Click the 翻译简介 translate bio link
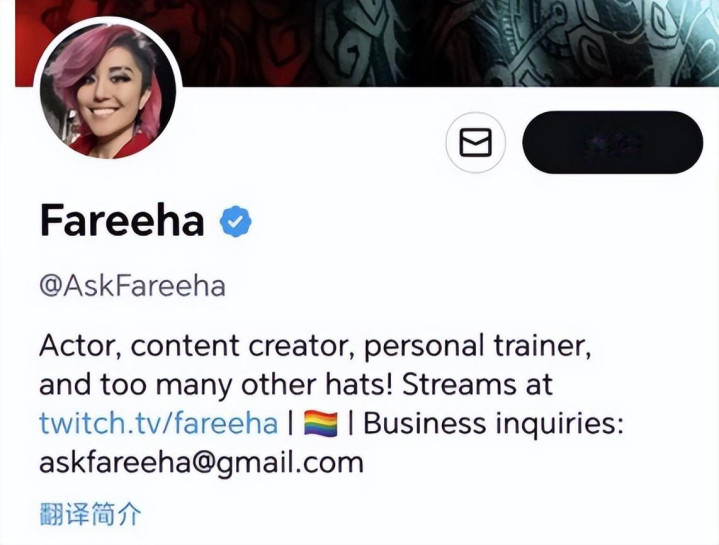 pos(90,513)
